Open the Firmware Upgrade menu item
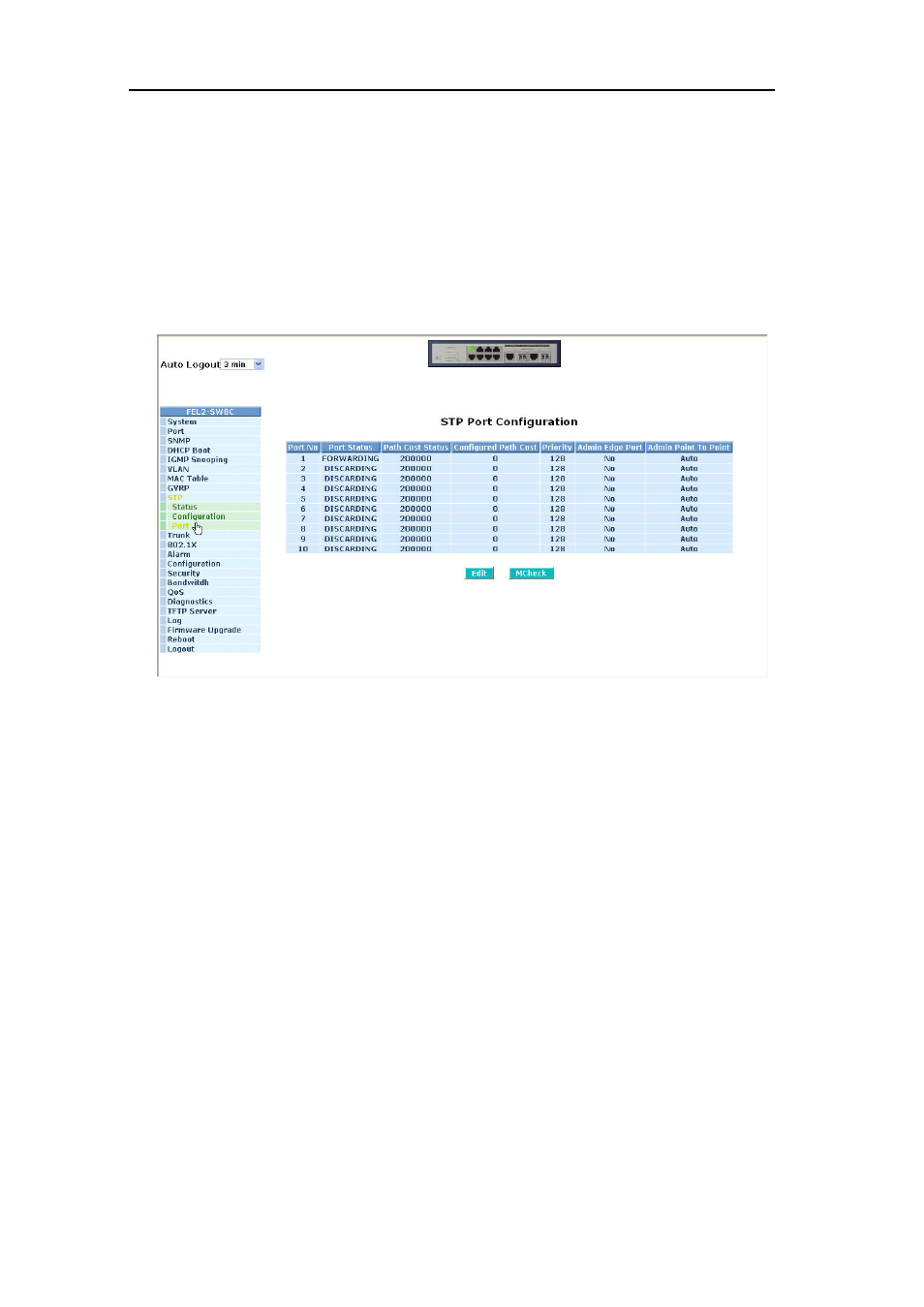This screenshot has width=924, height=1307. click(x=204, y=630)
